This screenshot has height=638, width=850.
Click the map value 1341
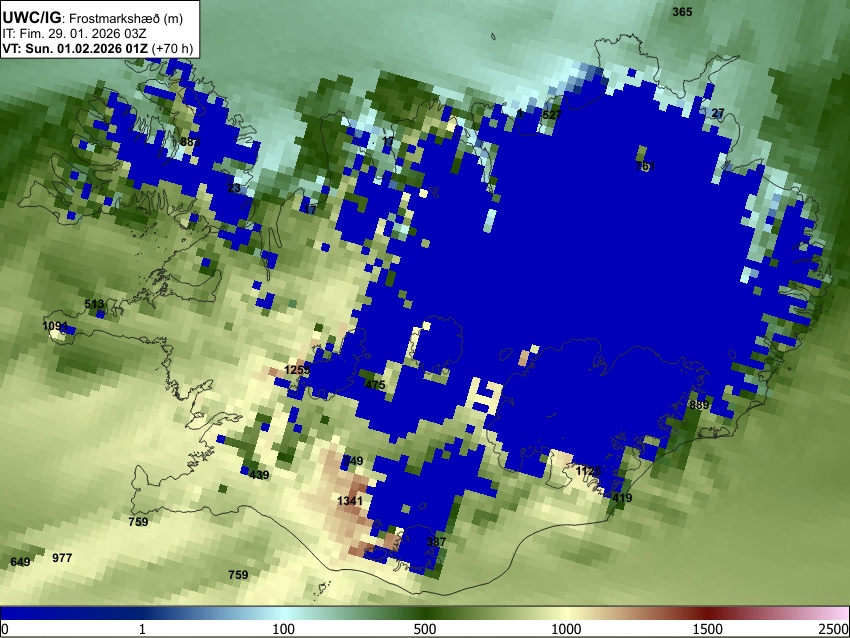350,500
